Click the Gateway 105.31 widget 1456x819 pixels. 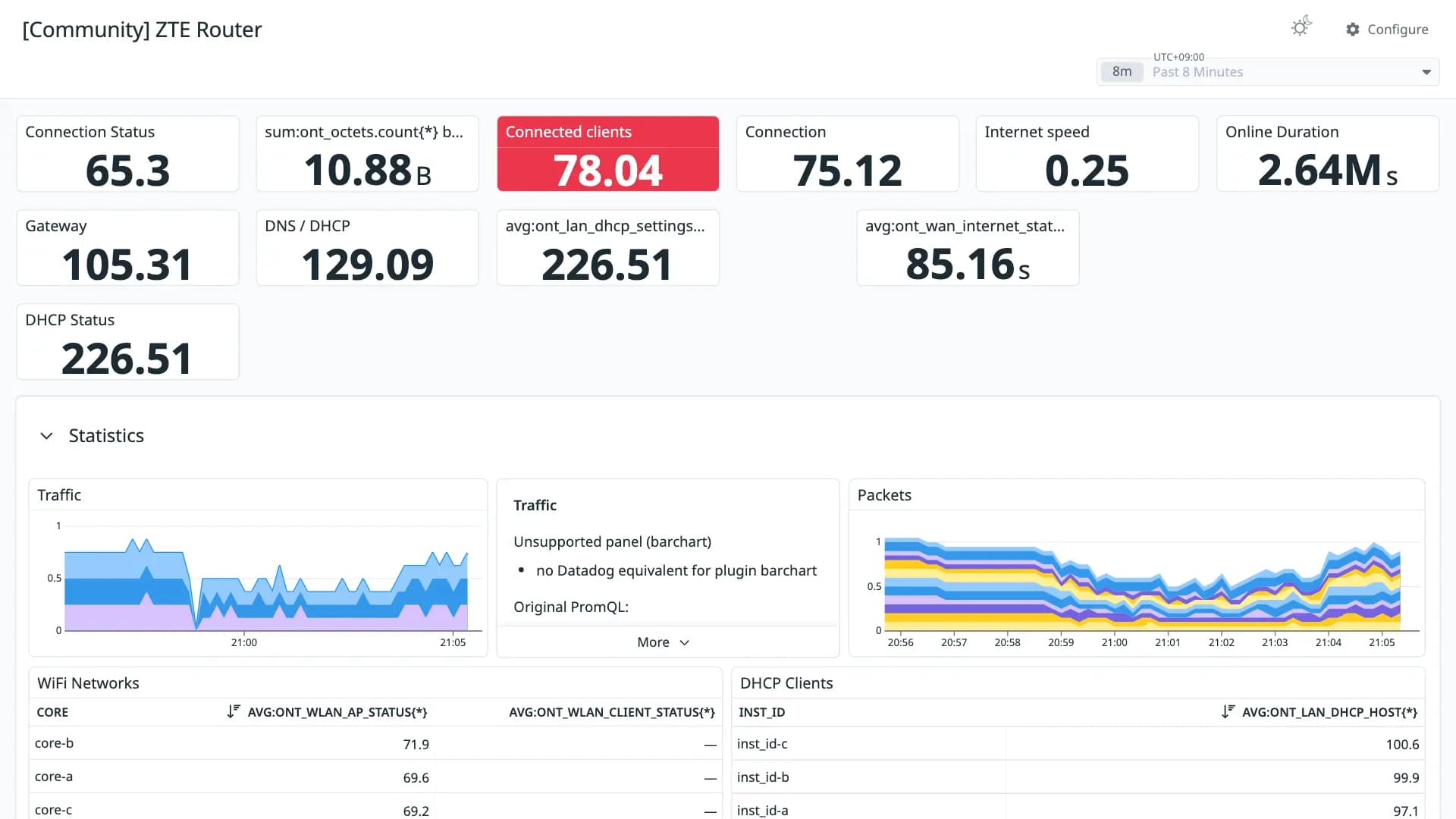(x=127, y=248)
